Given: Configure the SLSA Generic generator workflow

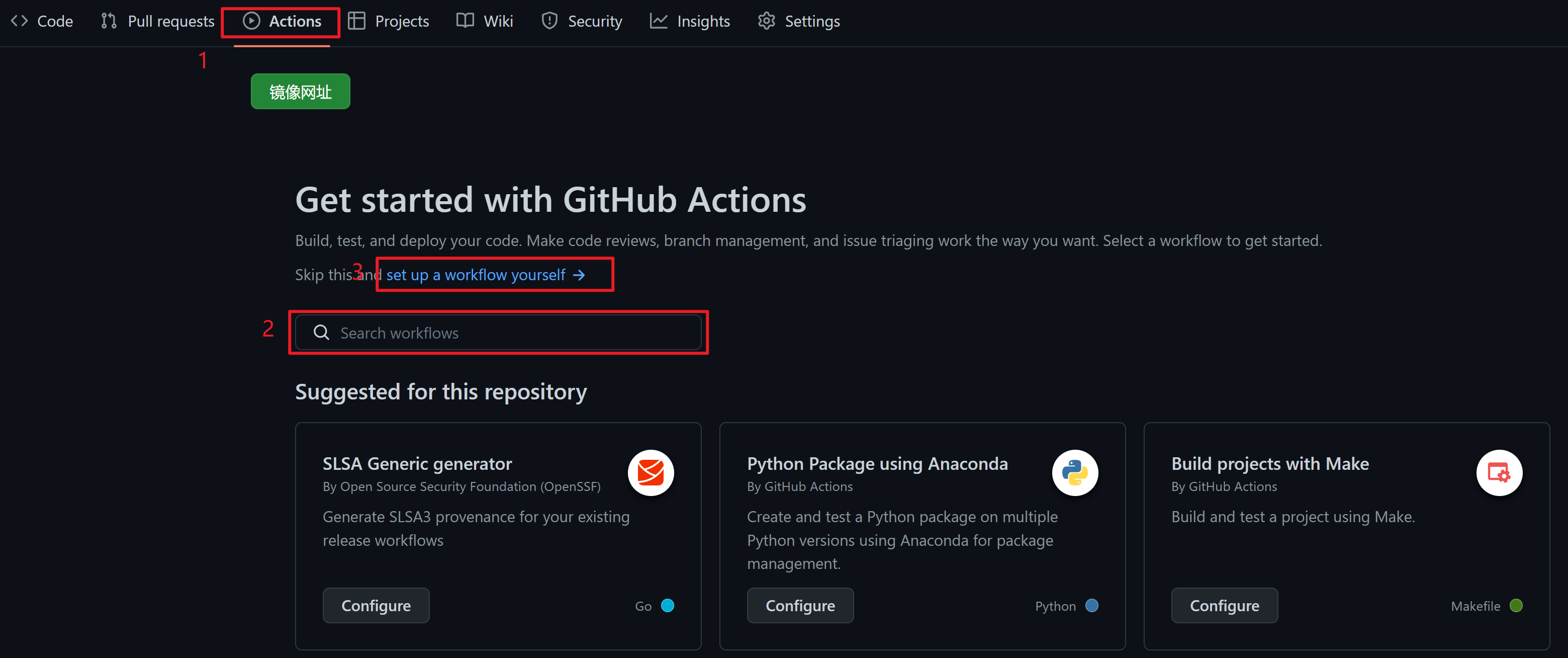Looking at the screenshot, I should [x=376, y=606].
